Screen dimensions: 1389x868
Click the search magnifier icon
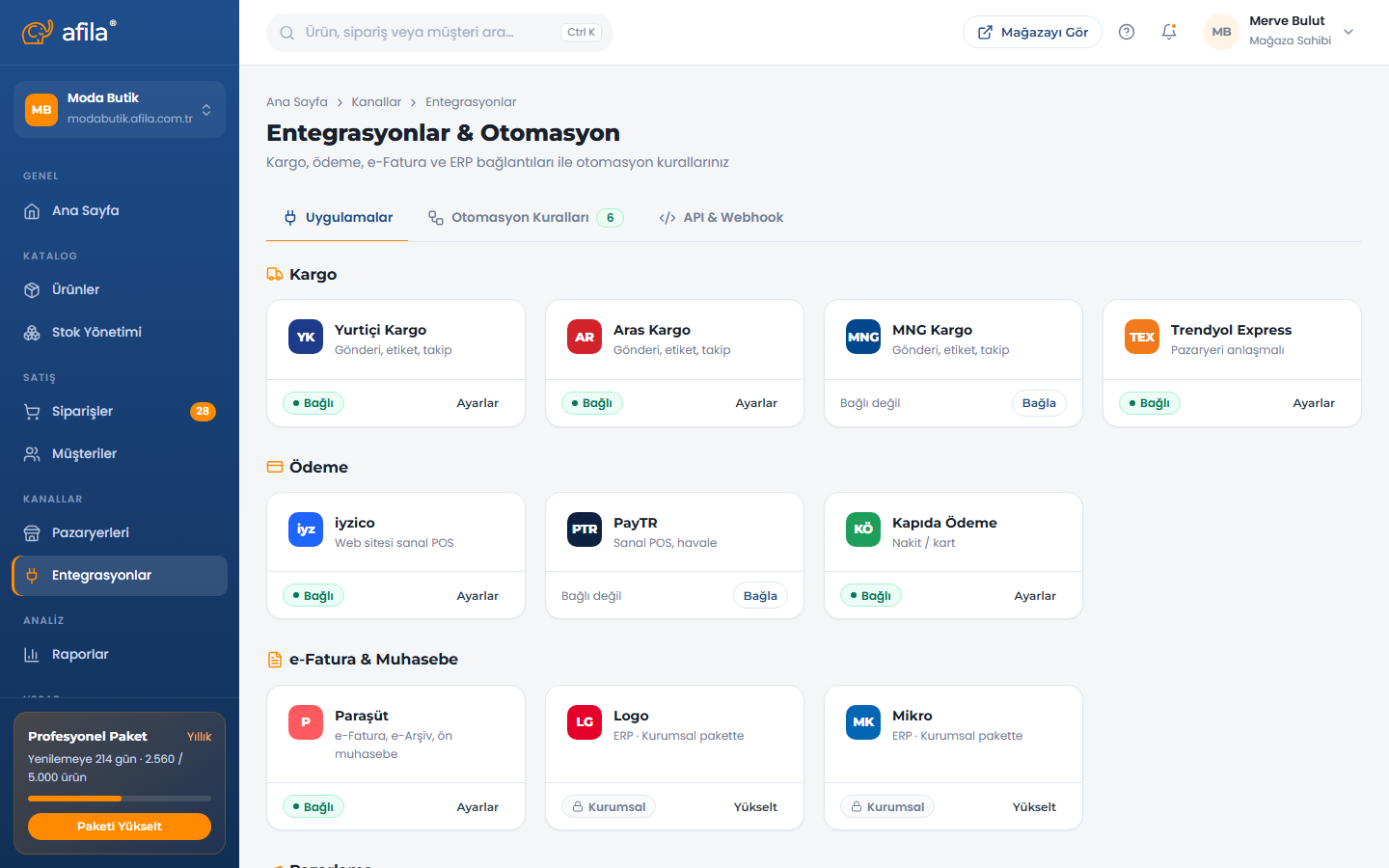(x=286, y=33)
